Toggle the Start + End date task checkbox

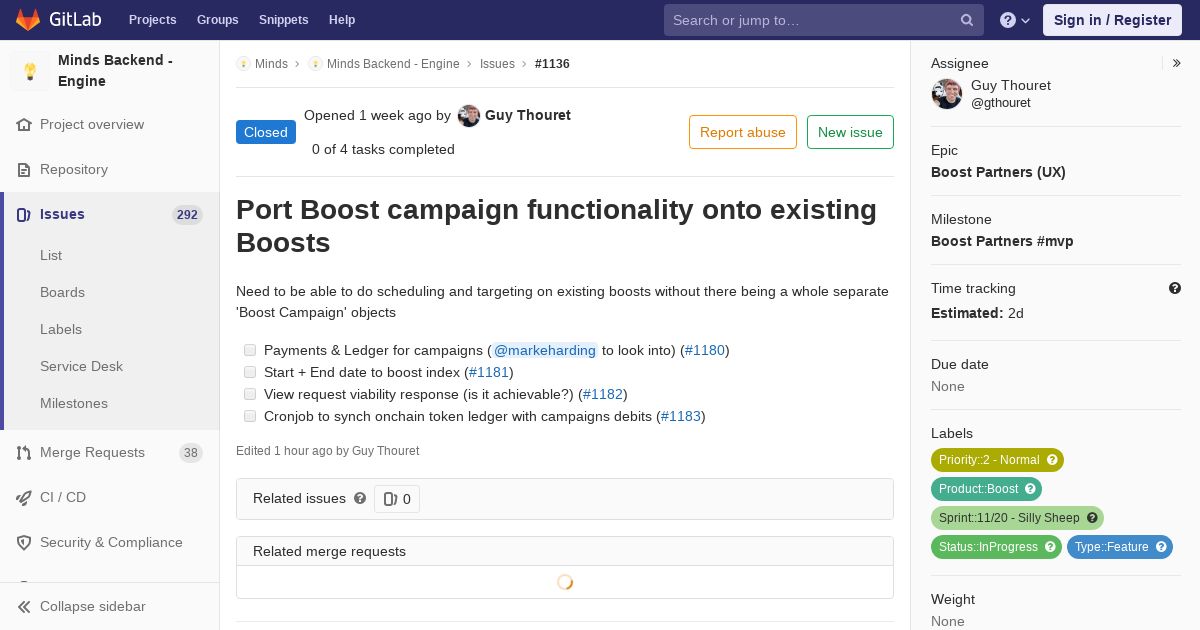250,372
